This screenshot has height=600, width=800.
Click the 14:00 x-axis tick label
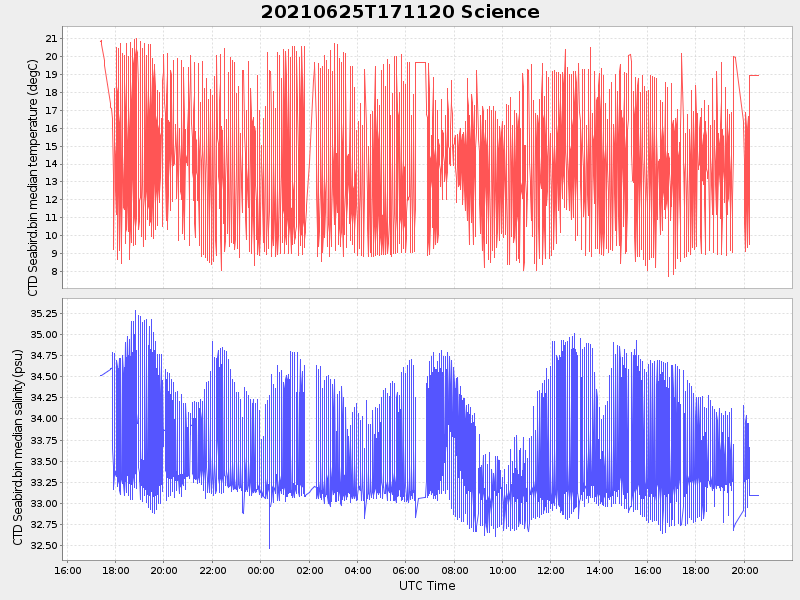click(x=599, y=570)
